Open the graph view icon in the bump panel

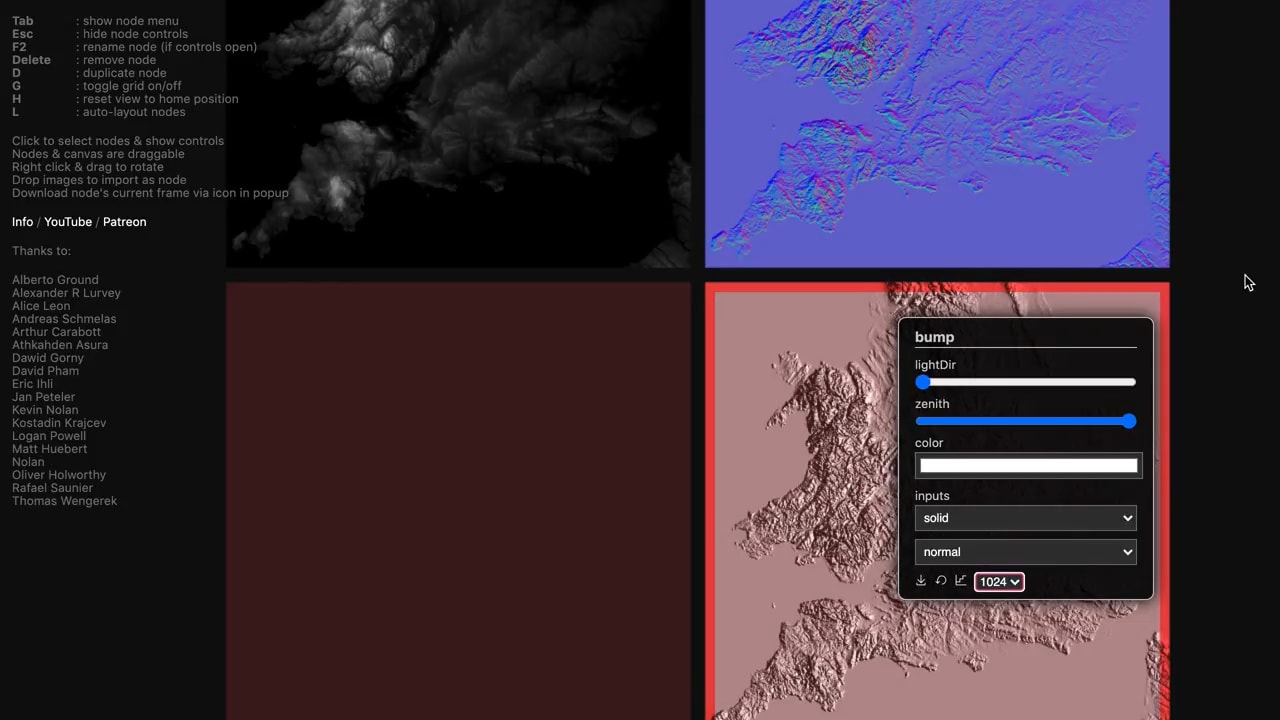point(960,580)
